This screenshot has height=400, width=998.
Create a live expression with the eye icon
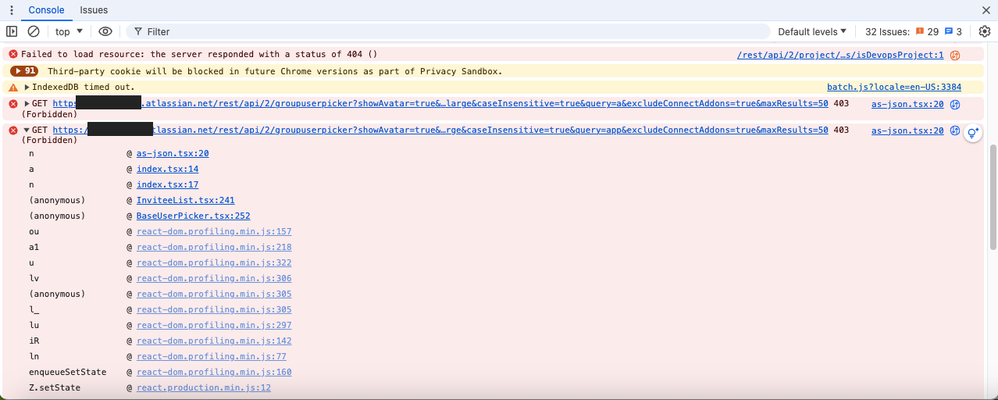coord(105,31)
